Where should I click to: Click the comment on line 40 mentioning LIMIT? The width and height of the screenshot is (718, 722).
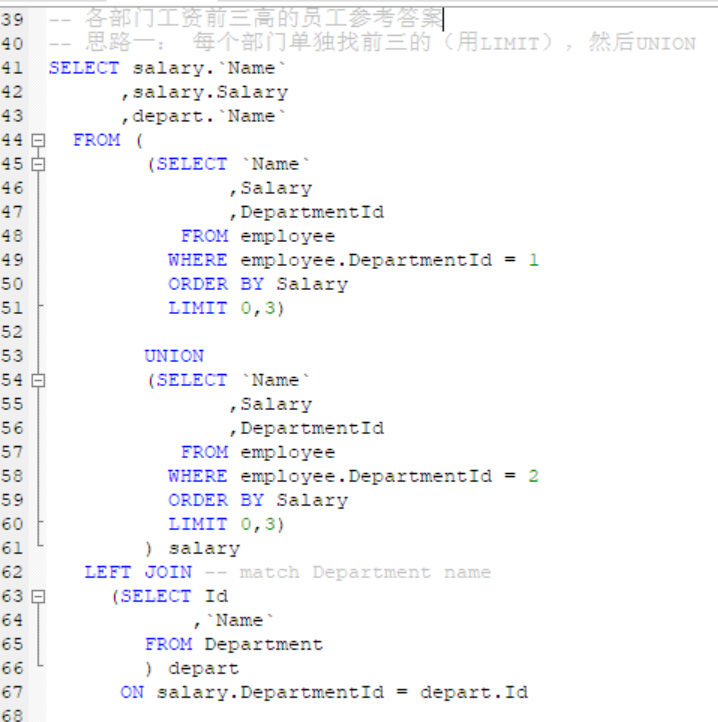372,43
